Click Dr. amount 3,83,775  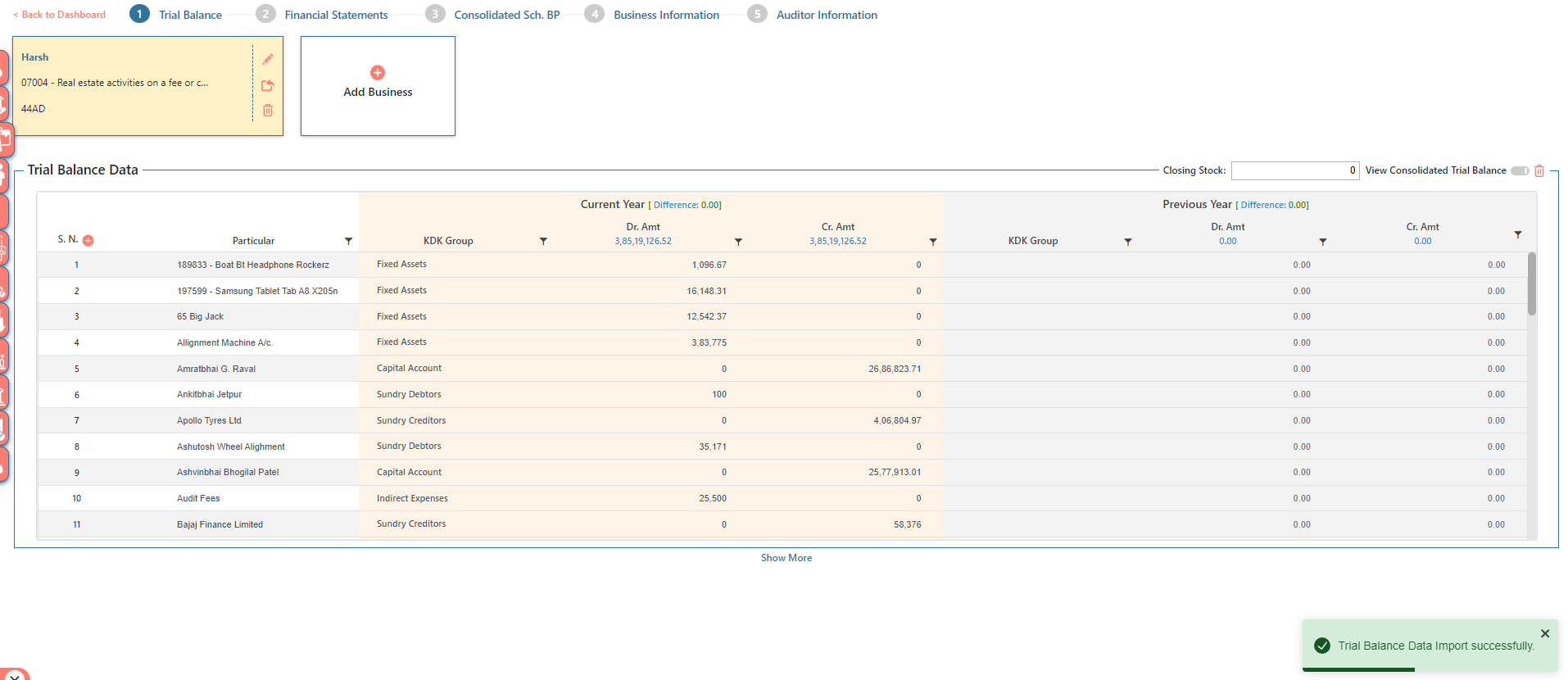pos(709,342)
